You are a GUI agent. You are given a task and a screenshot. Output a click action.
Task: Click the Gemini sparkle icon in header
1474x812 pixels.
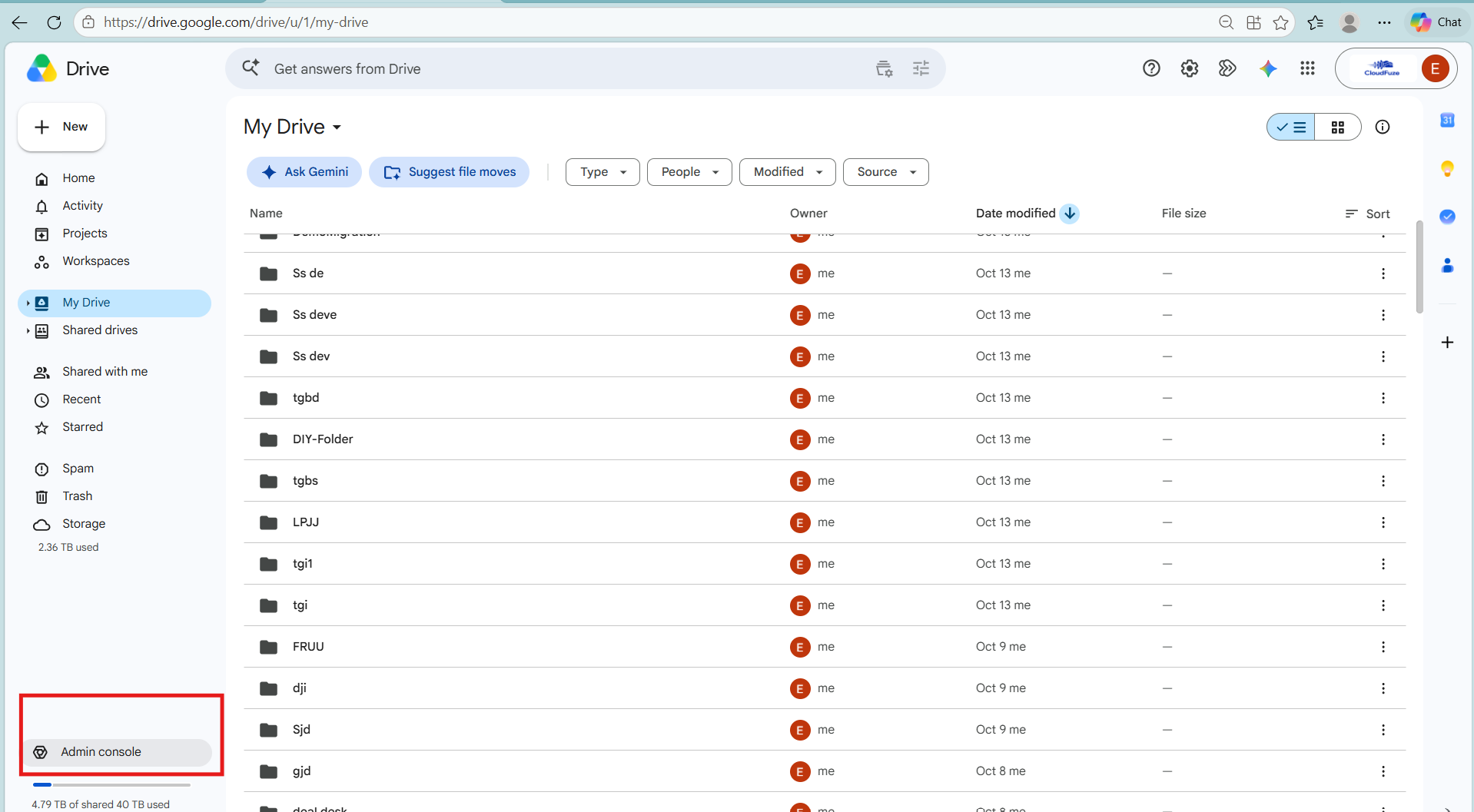1268,68
